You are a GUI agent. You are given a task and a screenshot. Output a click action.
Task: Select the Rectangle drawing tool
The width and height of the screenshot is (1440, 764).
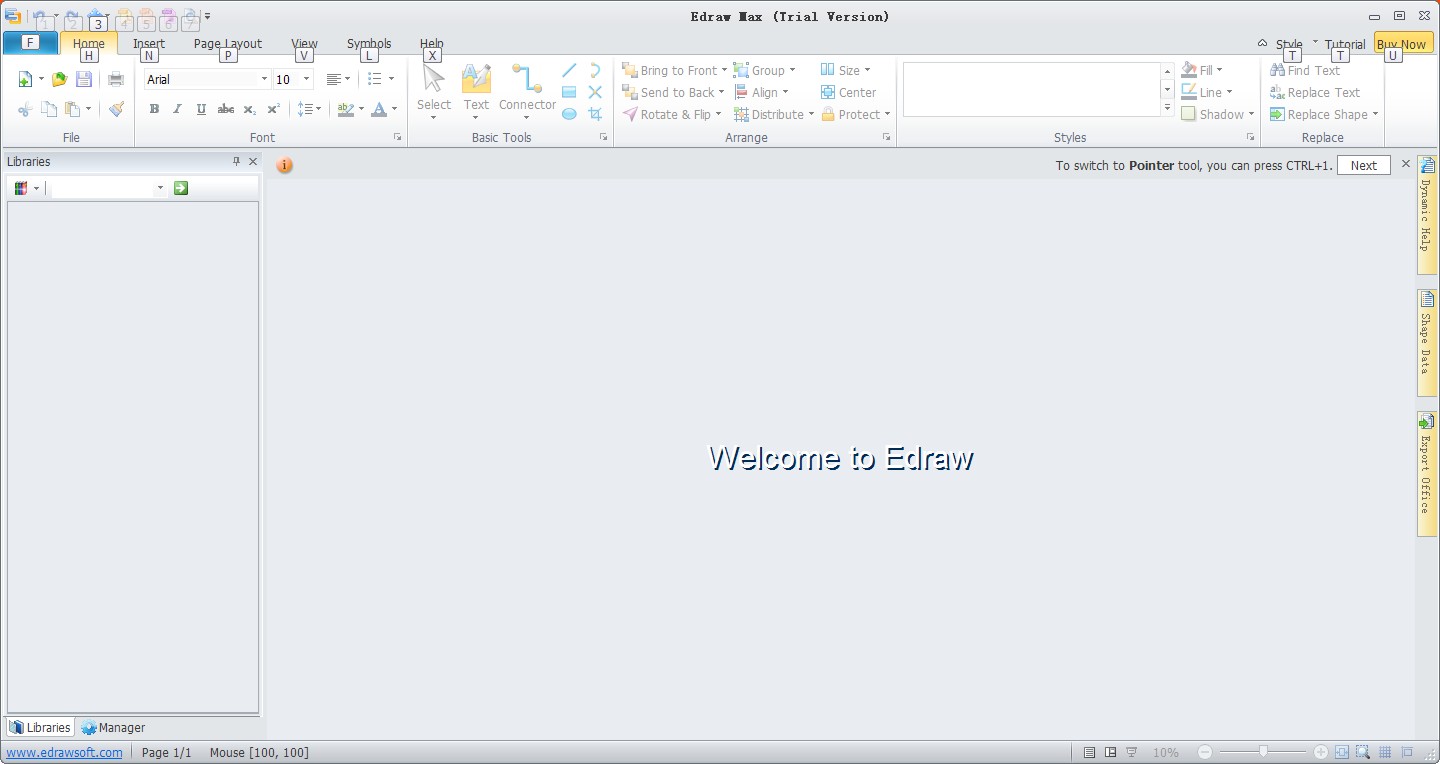click(x=569, y=92)
